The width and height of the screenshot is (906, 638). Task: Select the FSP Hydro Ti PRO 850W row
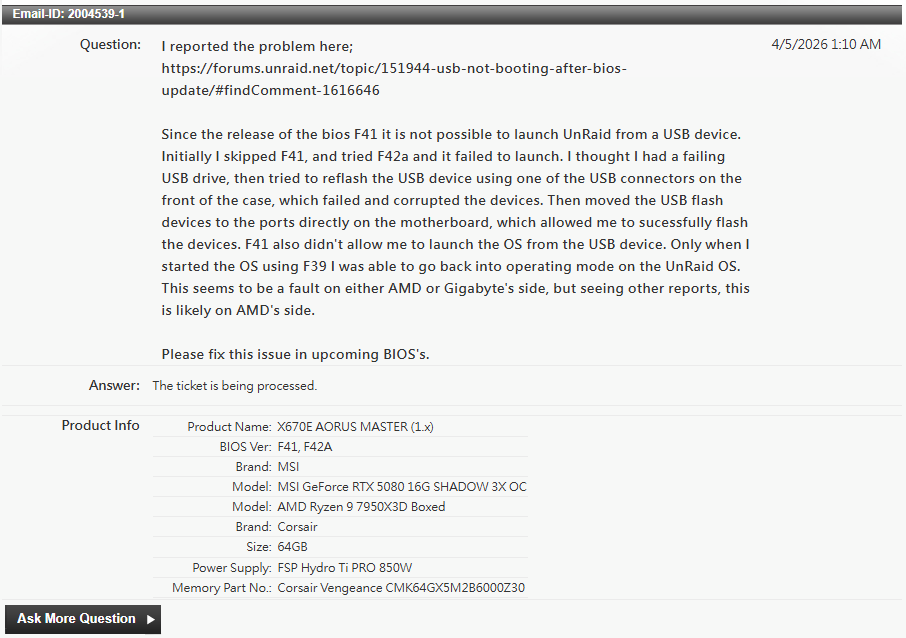click(x=340, y=567)
